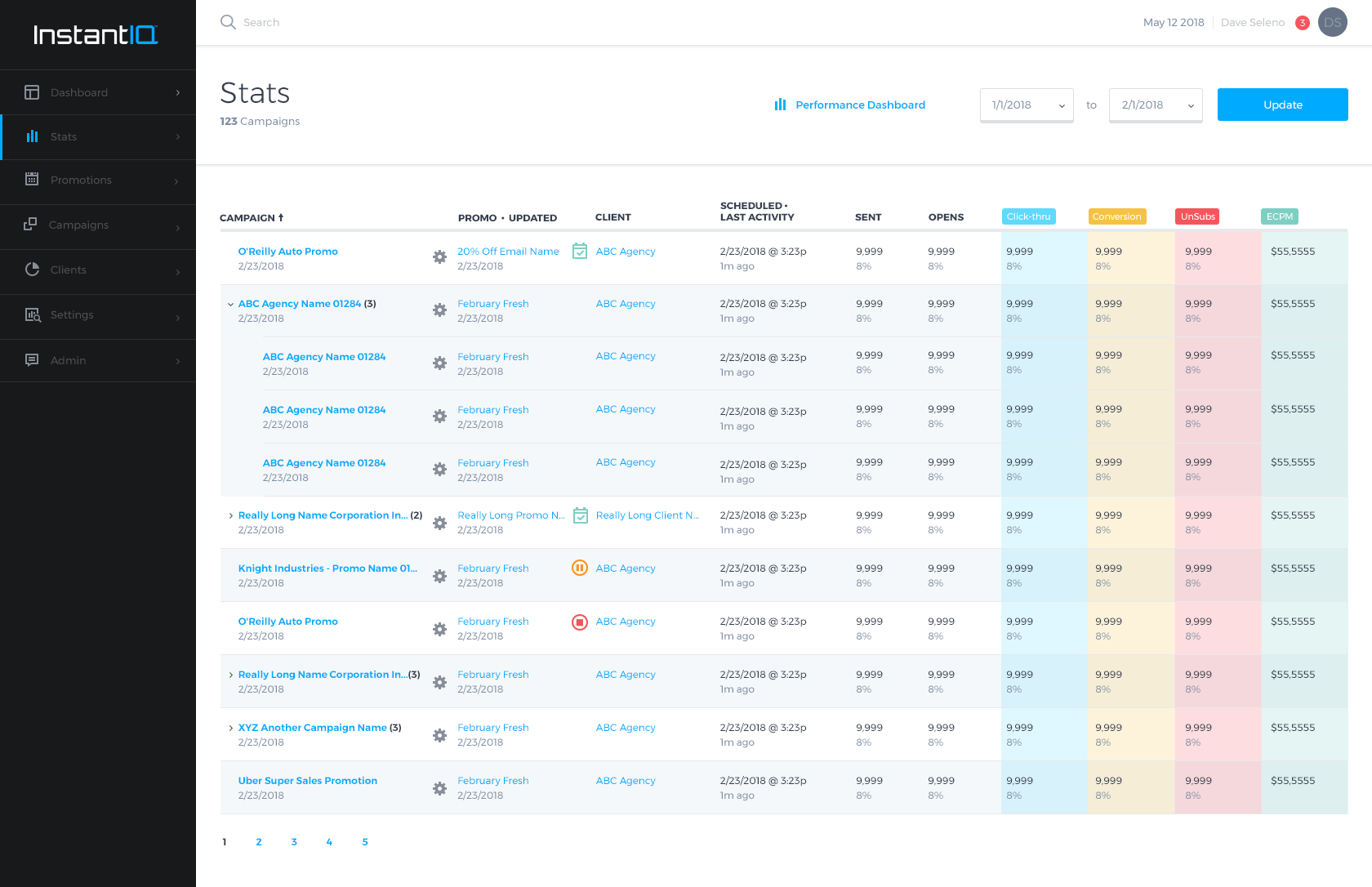Click the blue Click-thru column chip

coord(1028,216)
